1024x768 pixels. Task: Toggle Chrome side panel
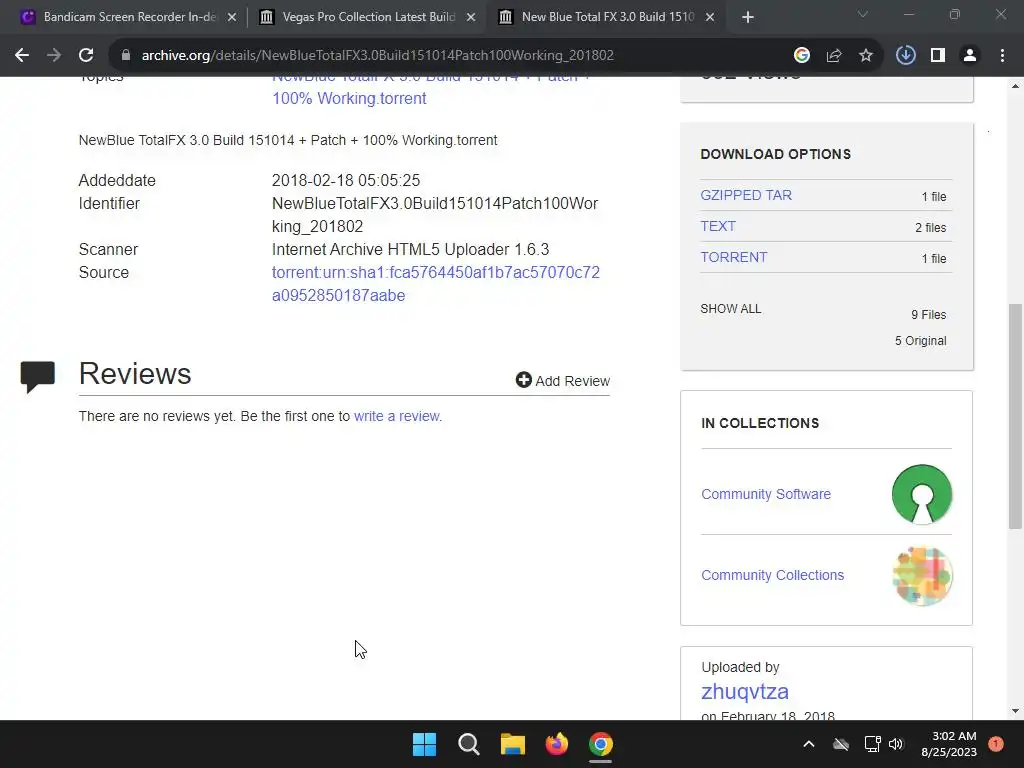tap(938, 56)
